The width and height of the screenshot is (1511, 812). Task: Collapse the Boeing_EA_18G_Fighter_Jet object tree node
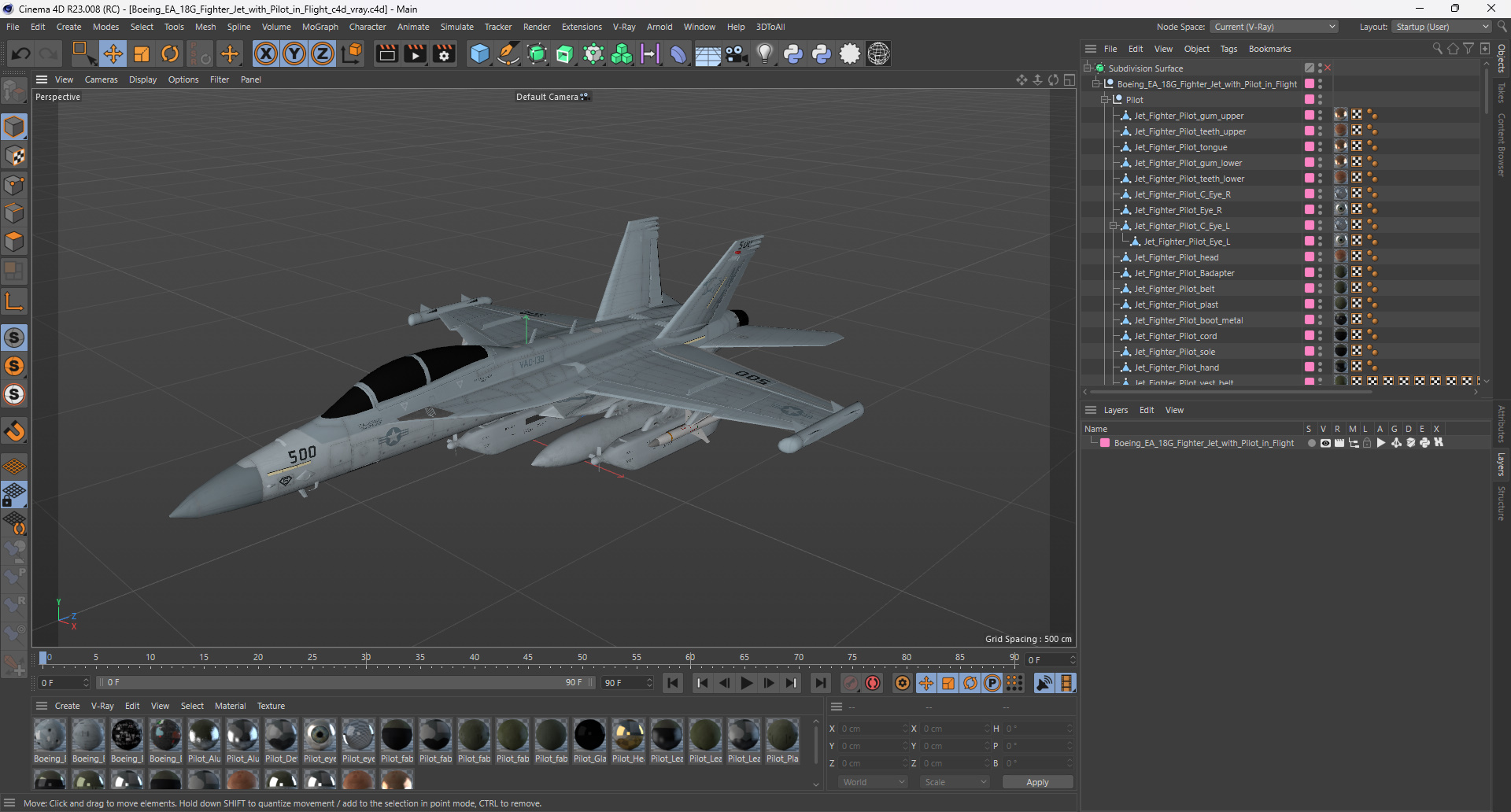pos(1095,83)
